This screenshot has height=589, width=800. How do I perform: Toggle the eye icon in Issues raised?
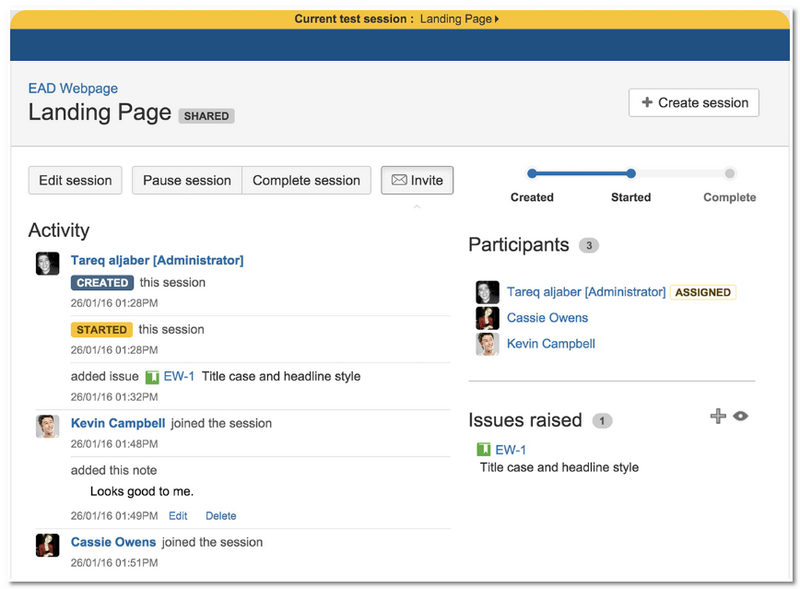[x=740, y=416]
